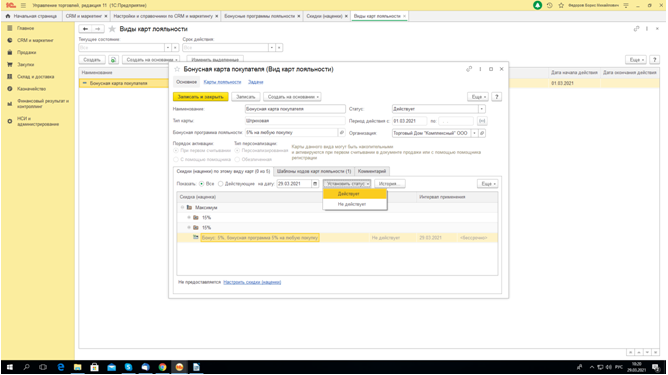Select Персонализированная personalization type
This screenshot has width=668, height=375.
pyautogui.click(x=237, y=151)
